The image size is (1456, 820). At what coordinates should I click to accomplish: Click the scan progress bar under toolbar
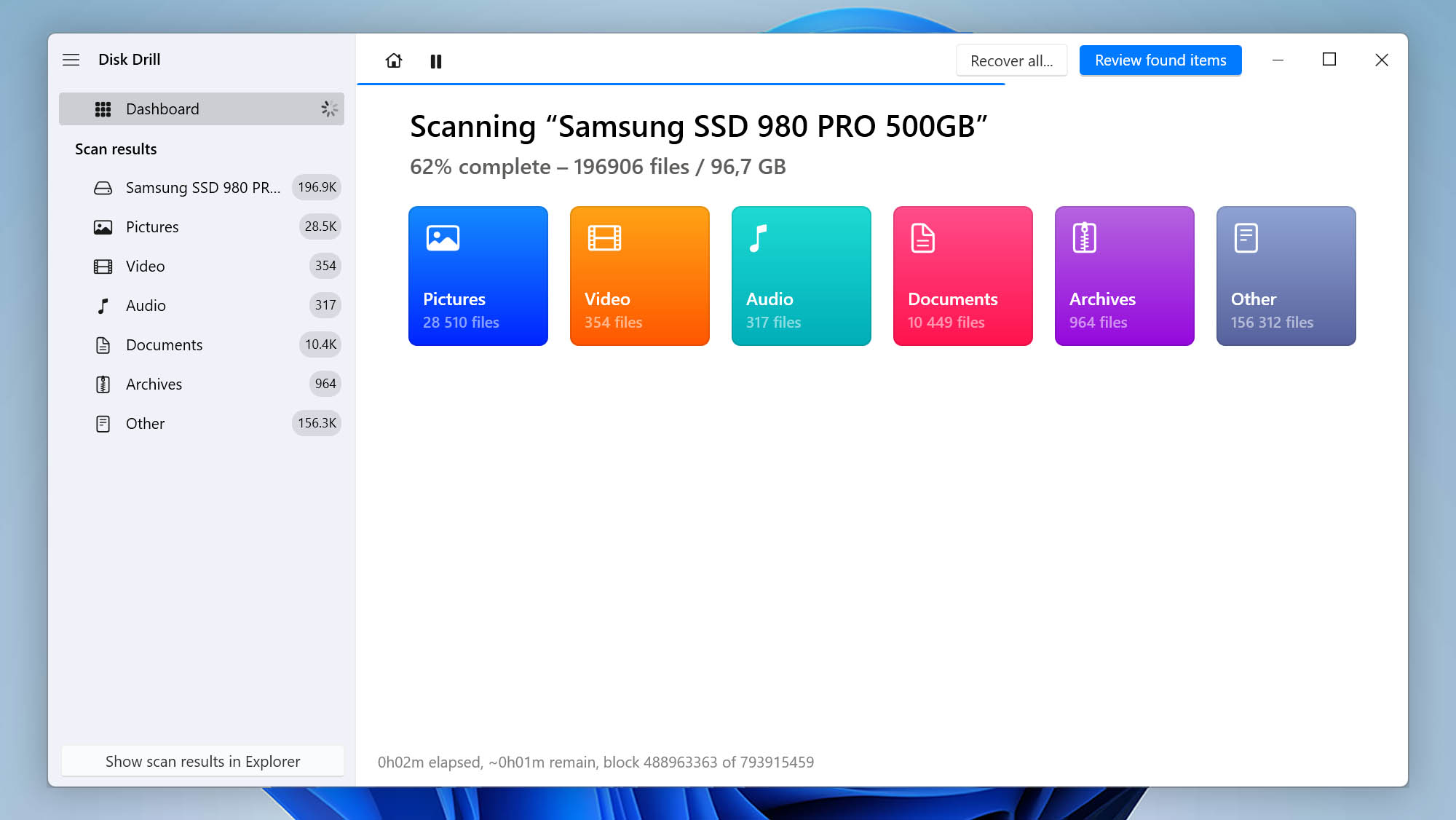coord(681,84)
